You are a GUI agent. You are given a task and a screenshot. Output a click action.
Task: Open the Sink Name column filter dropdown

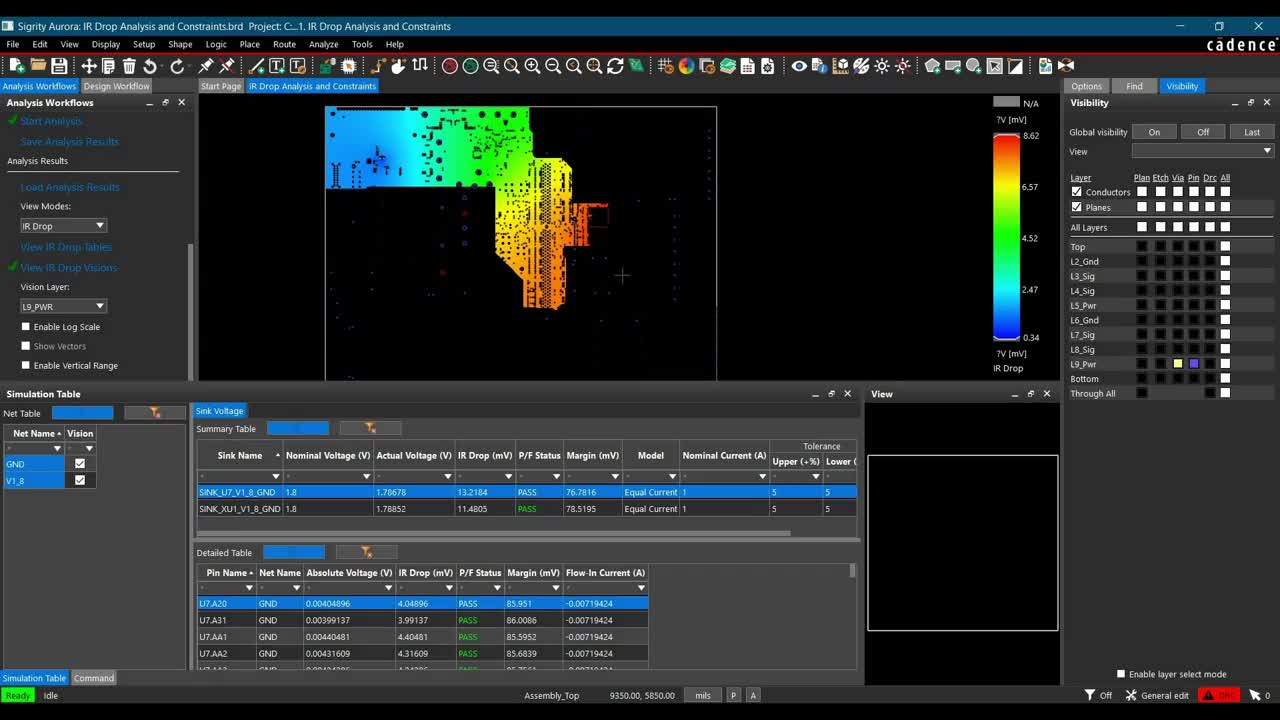pyautogui.click(x=276, y=477)
